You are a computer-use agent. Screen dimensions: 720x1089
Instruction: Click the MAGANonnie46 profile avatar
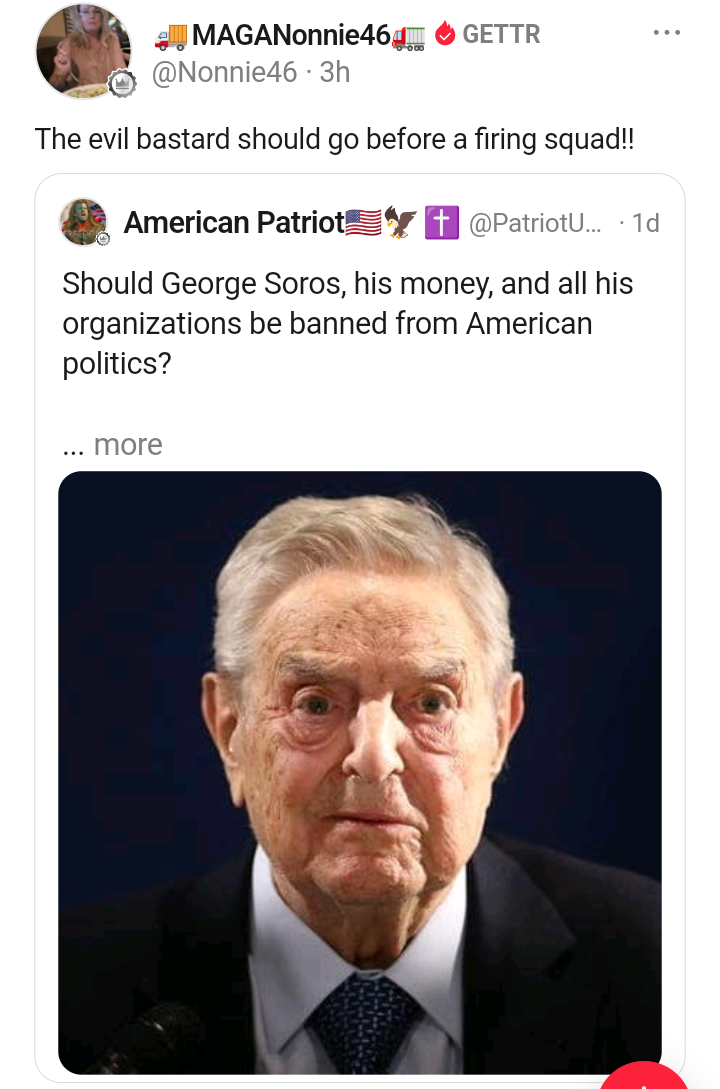coord(83,50)
